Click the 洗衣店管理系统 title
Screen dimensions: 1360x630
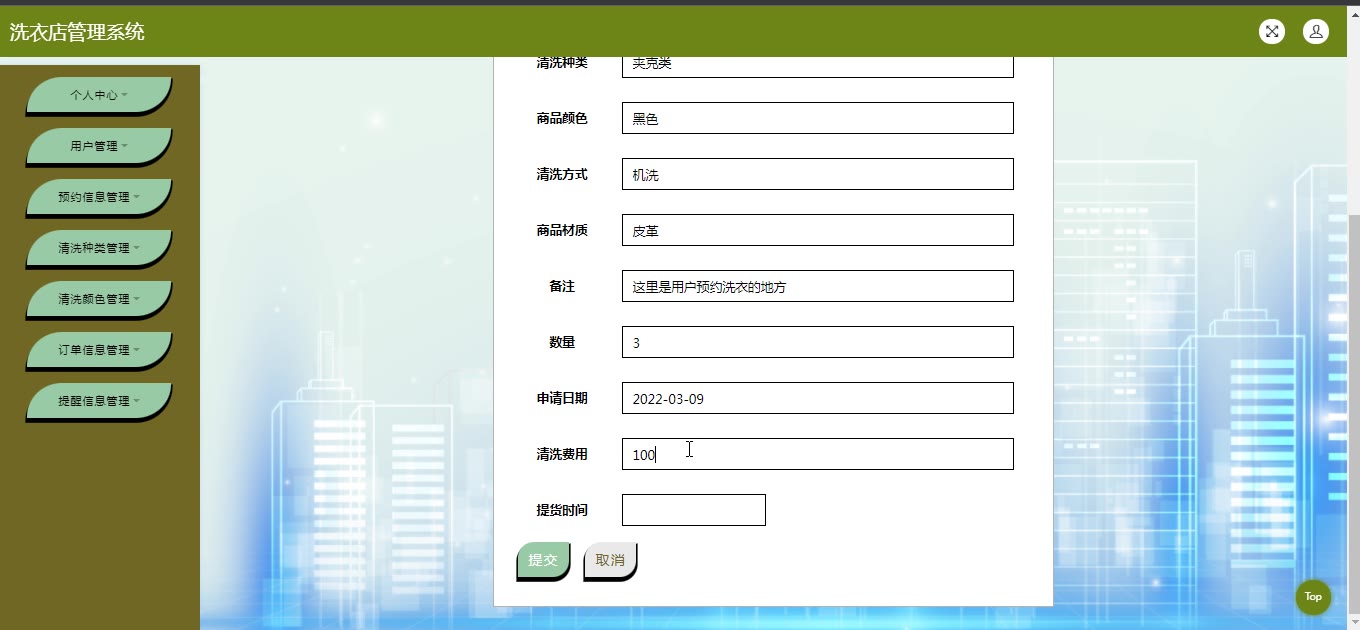point(77,32)
